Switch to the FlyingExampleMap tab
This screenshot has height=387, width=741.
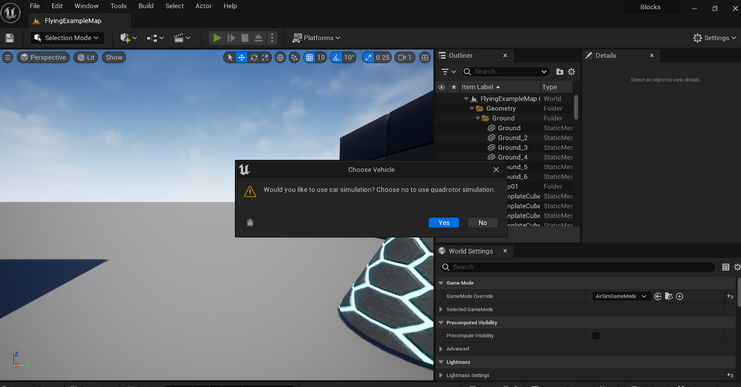coord(73,21)
